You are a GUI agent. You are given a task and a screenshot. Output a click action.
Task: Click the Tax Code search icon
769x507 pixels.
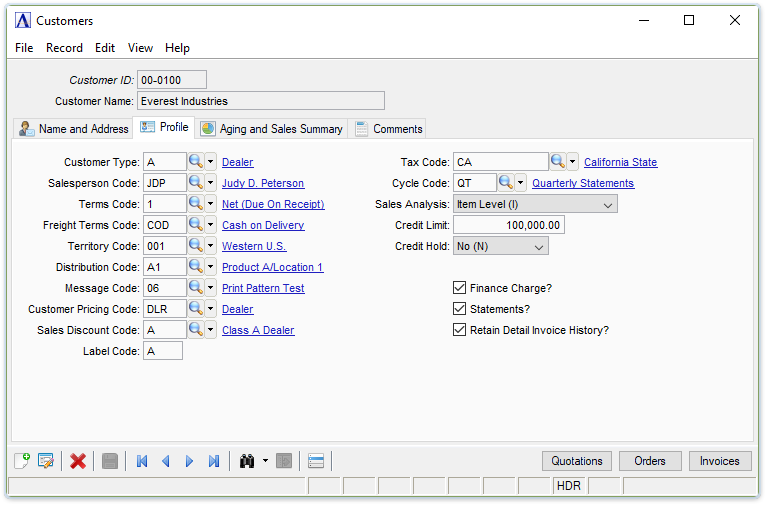point(558,162)
